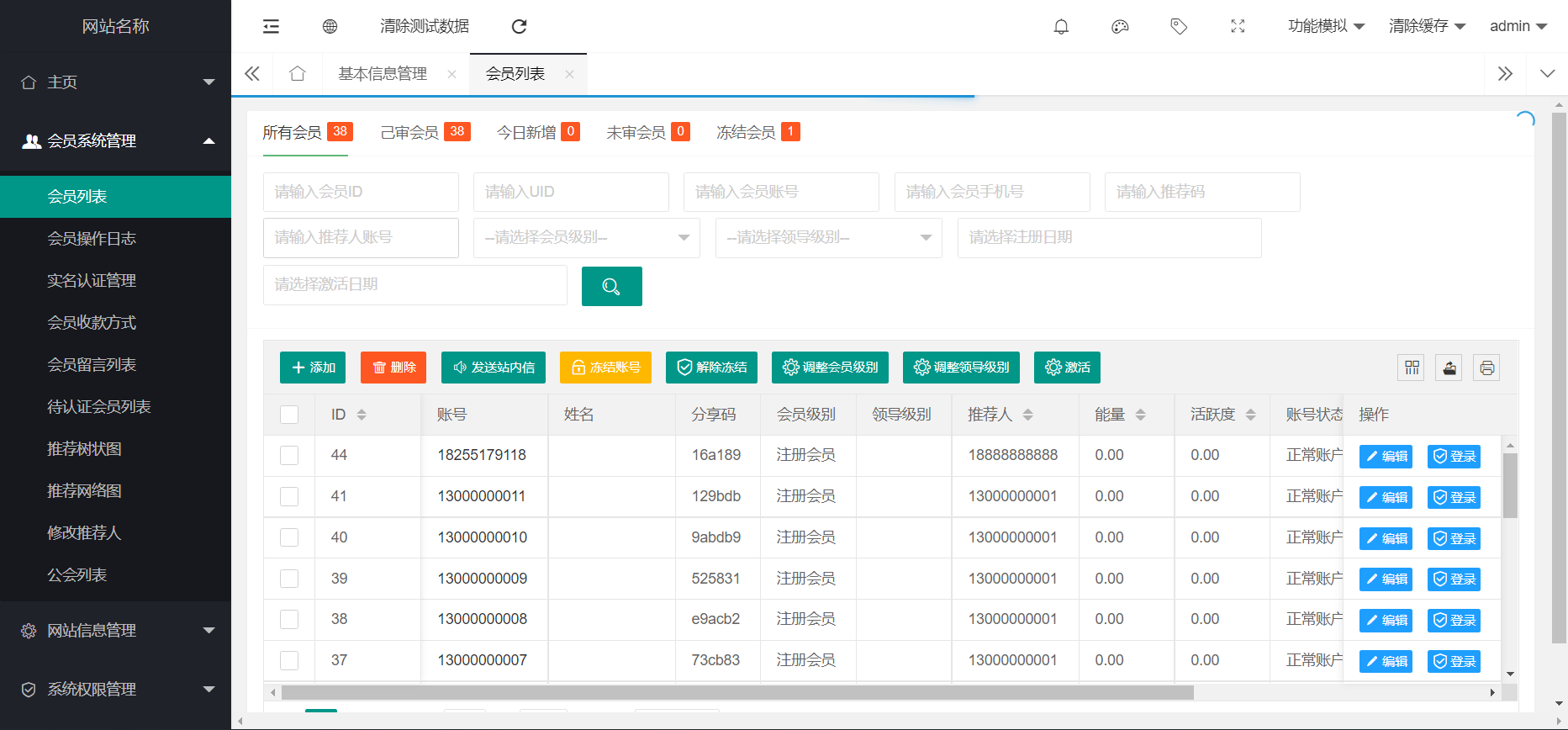This screenshot has height=730, width=1568.
Task: Expand the 系统权限管理 sidebar menu
Action: (115, 689)
